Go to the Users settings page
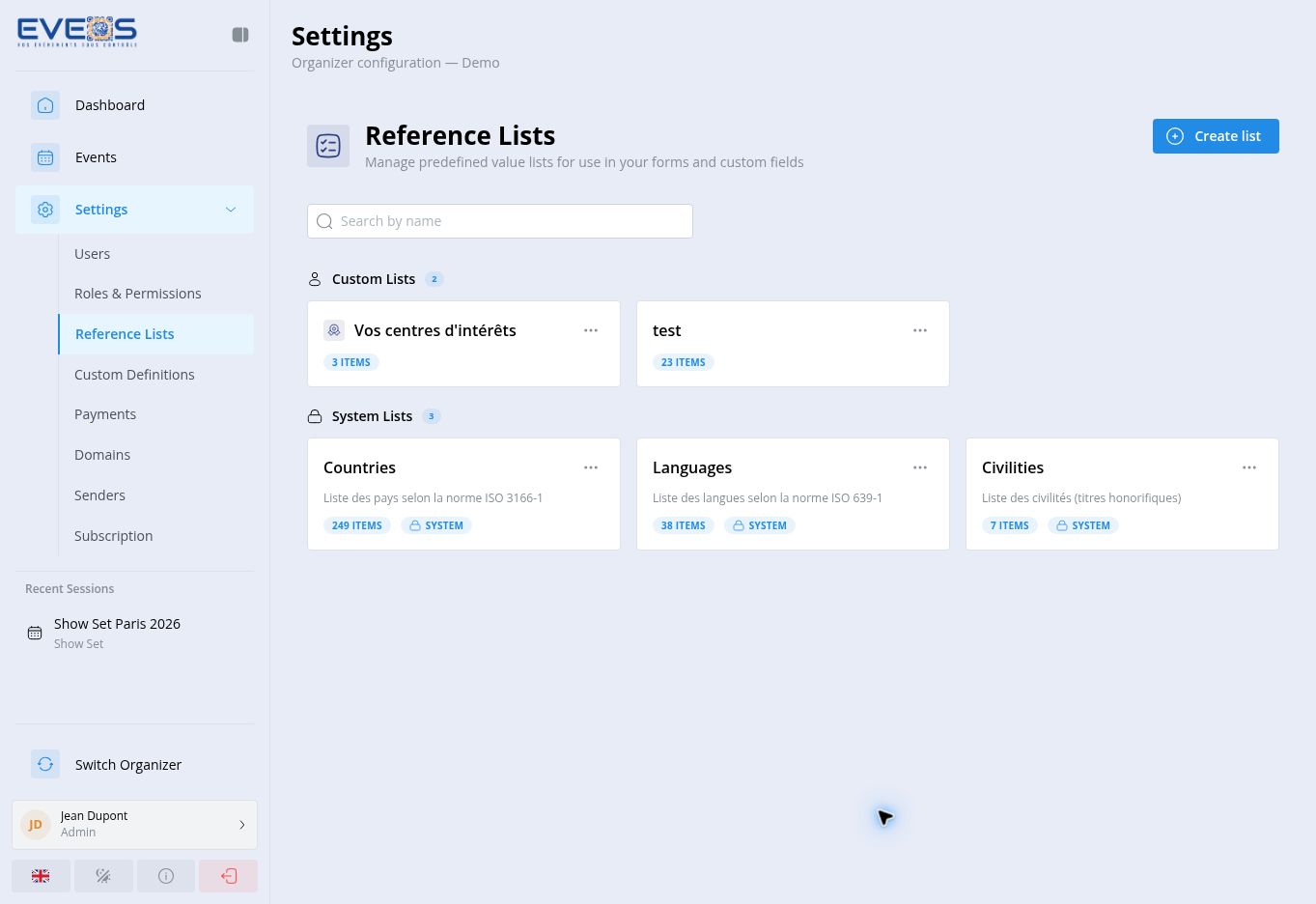Screen dimensions: 1316x904 tap(156, 254)
